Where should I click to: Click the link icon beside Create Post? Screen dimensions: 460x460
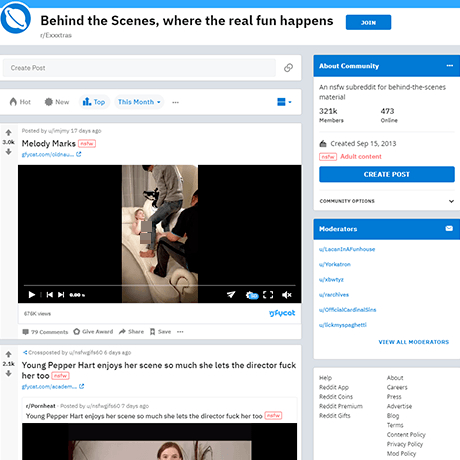288,68
